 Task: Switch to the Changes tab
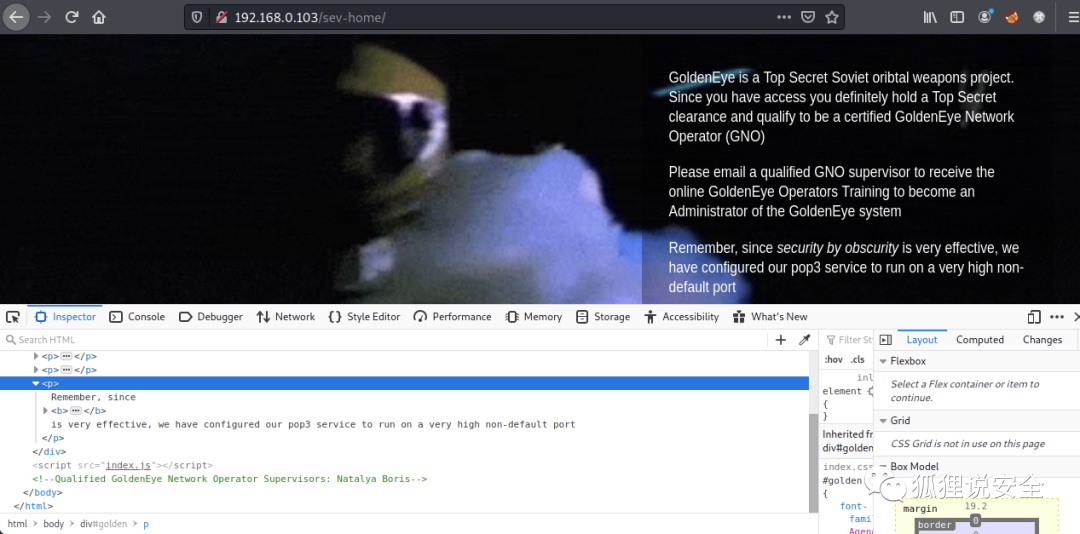(1042, 340)
